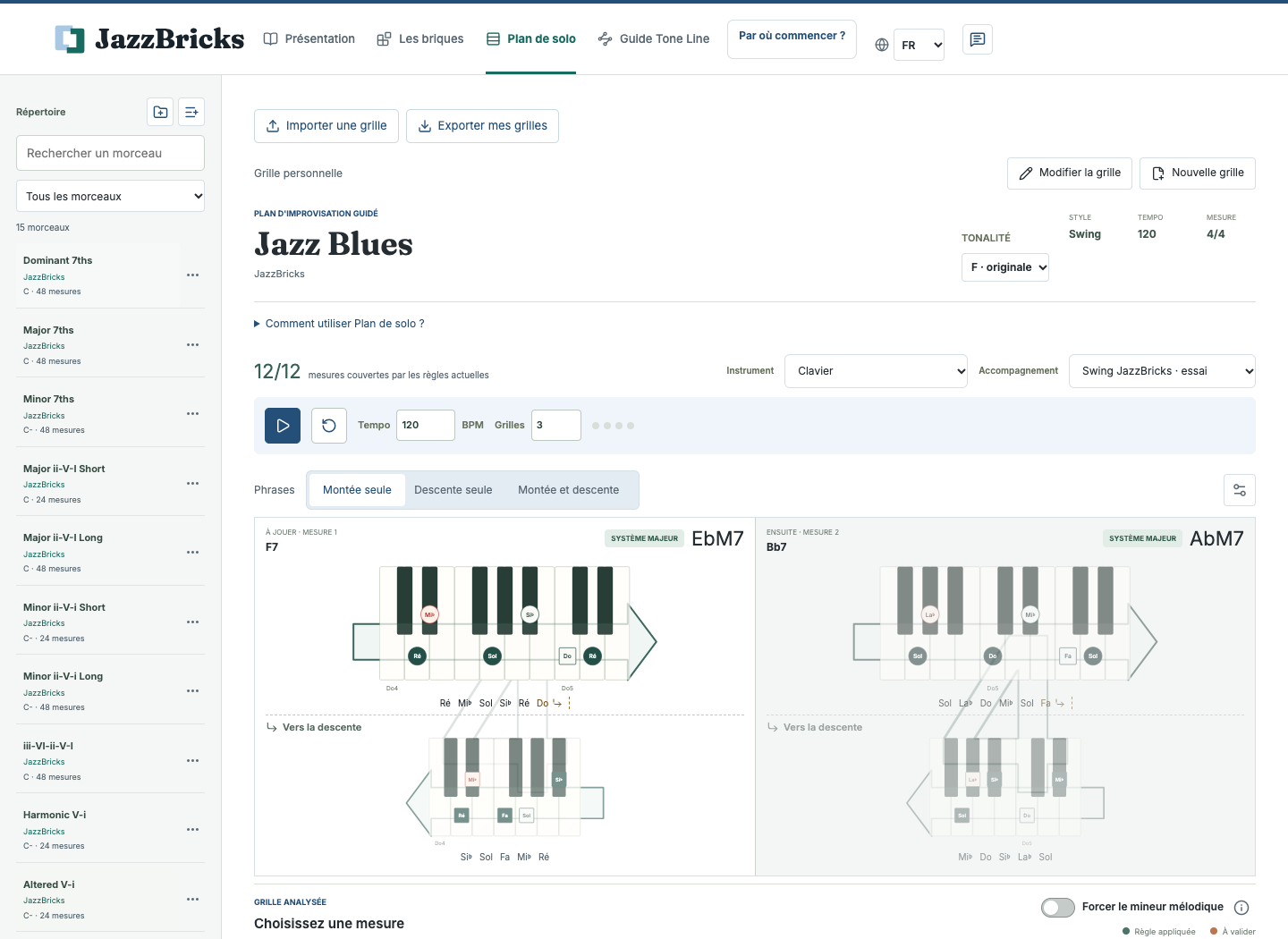Open display settings sliders icon
Image resolution: width=1288 pixels, height=939 pixels.
1240,490
